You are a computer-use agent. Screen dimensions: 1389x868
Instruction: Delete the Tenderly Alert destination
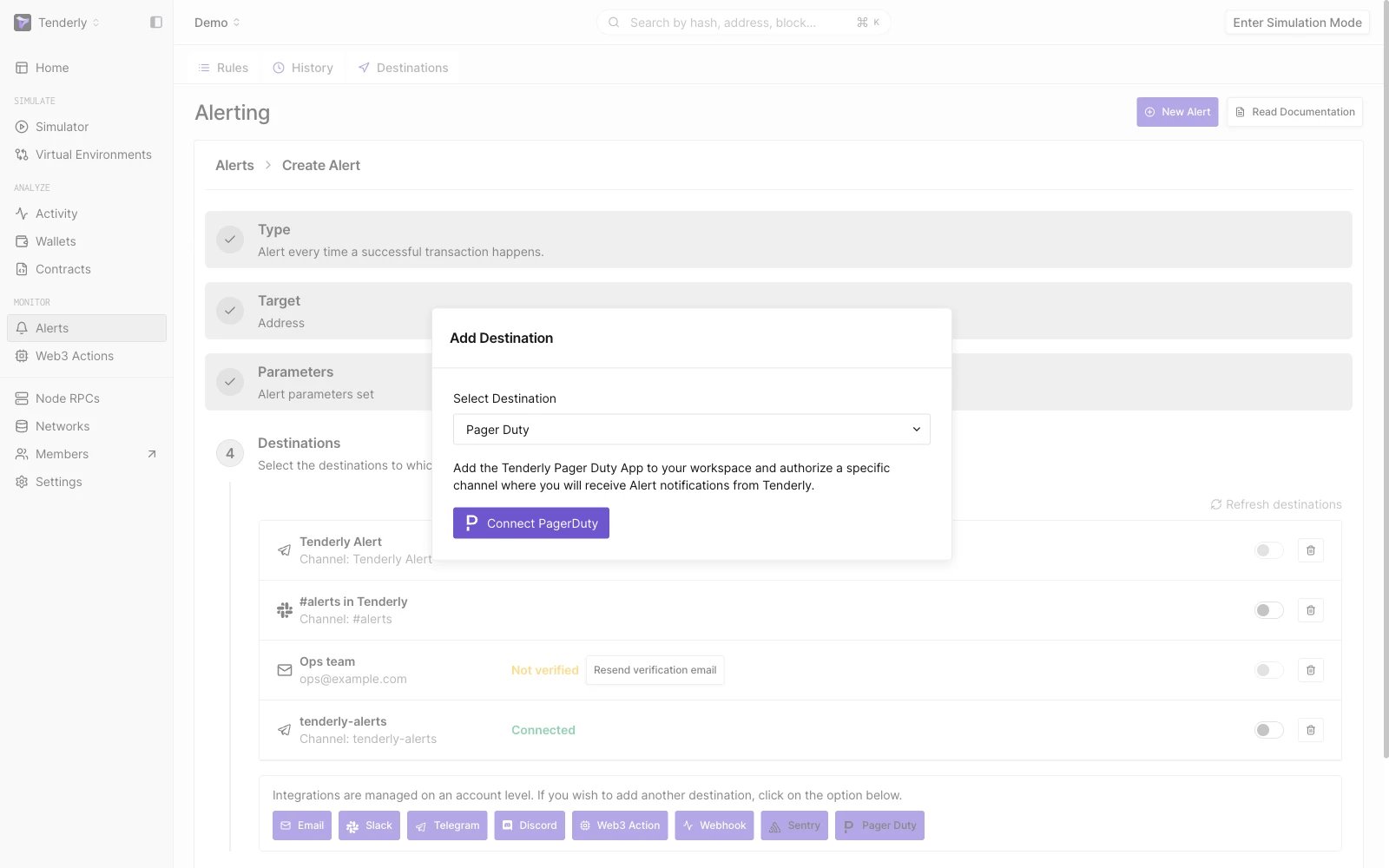tap(1311, 550)
